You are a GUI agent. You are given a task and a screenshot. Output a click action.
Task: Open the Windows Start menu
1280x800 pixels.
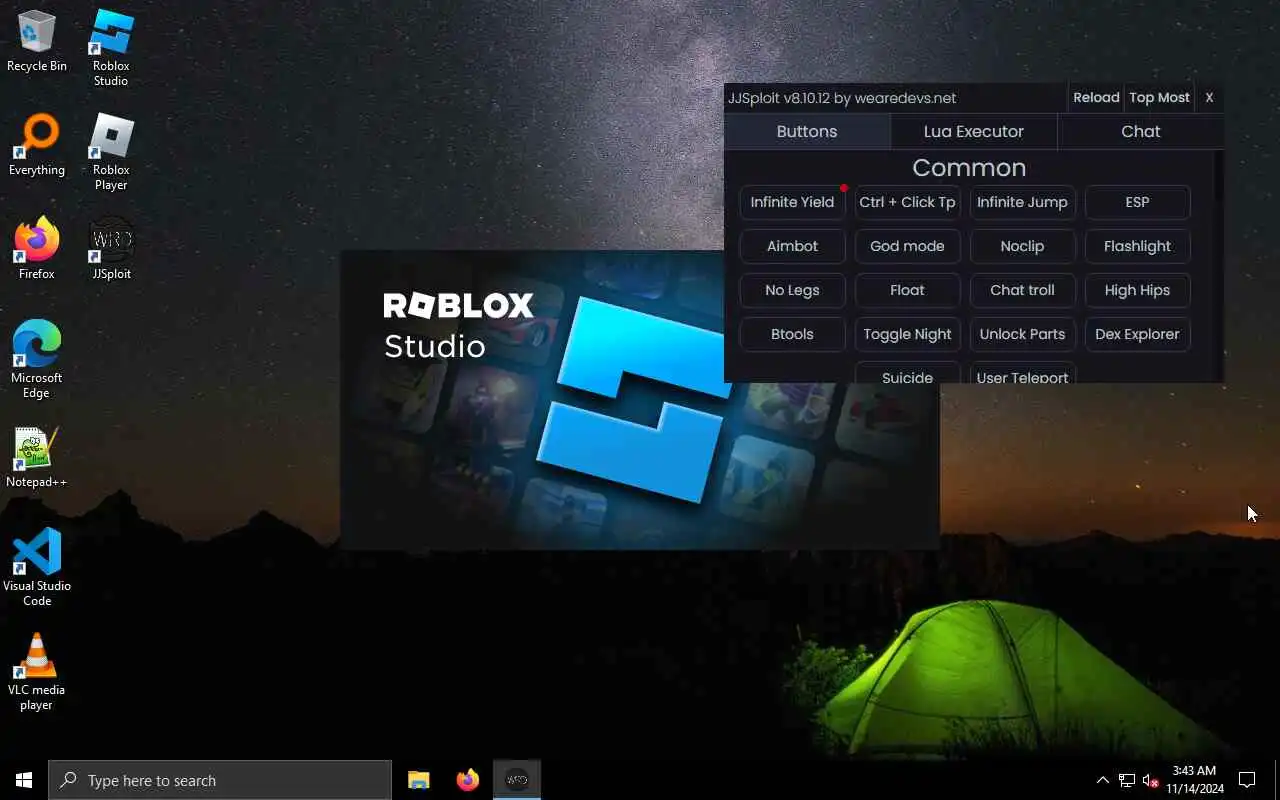click(24, 780)
